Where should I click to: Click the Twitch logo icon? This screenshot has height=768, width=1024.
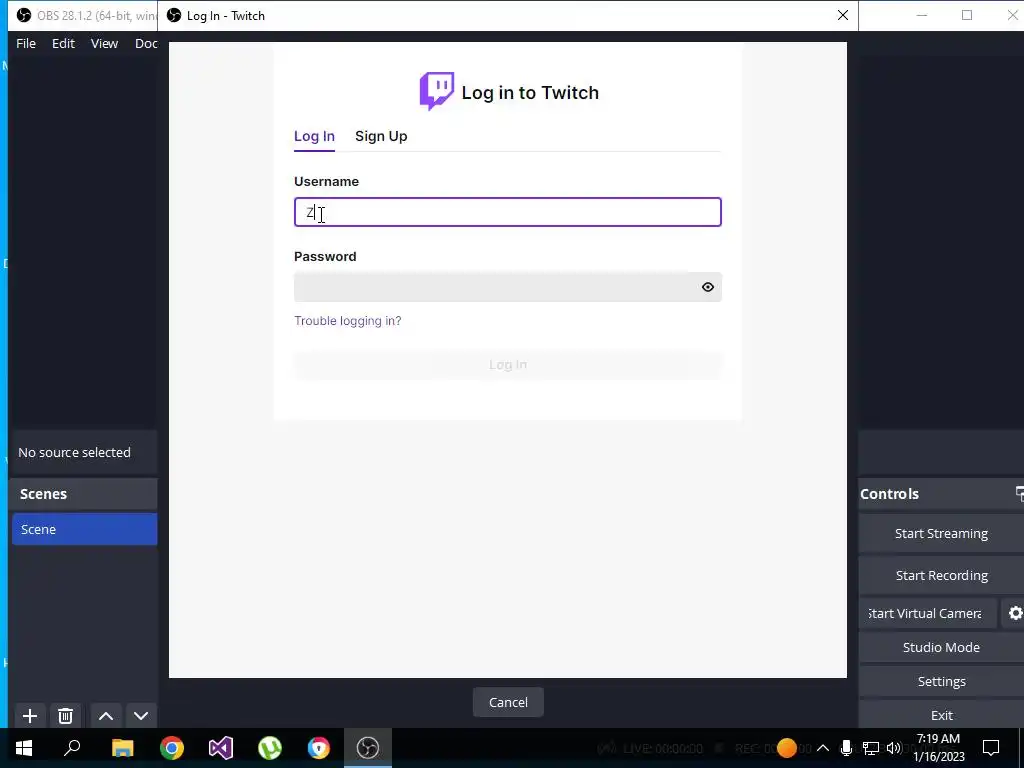point(436,91)
